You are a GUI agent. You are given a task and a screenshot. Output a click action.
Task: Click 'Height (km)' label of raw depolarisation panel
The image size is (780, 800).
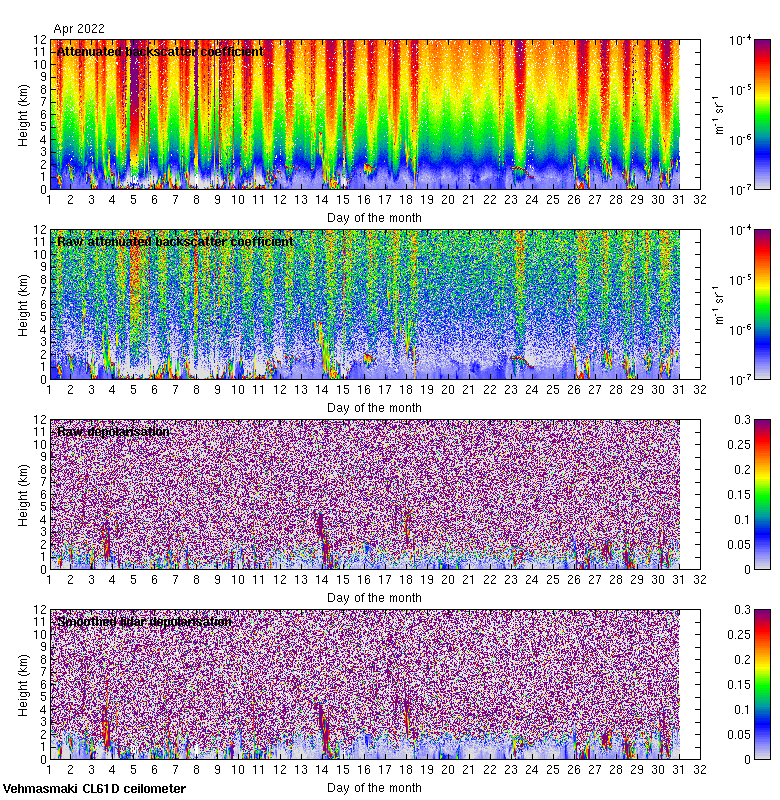point(23,495)
